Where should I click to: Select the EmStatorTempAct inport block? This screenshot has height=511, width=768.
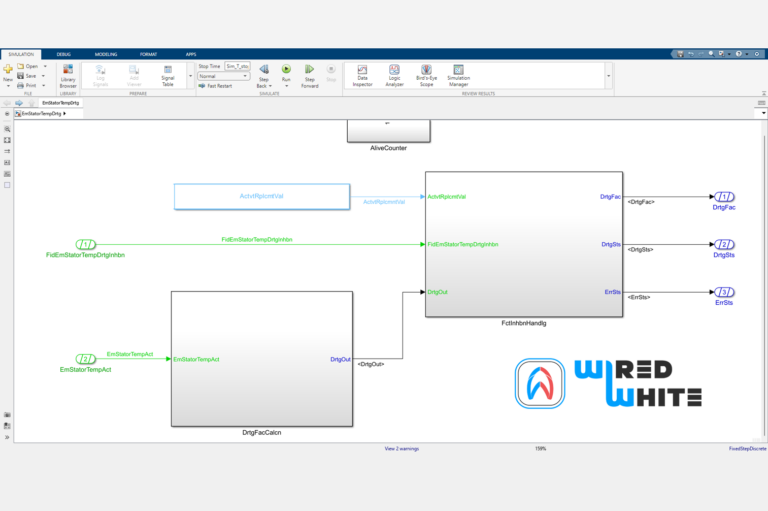click(85, 359)
